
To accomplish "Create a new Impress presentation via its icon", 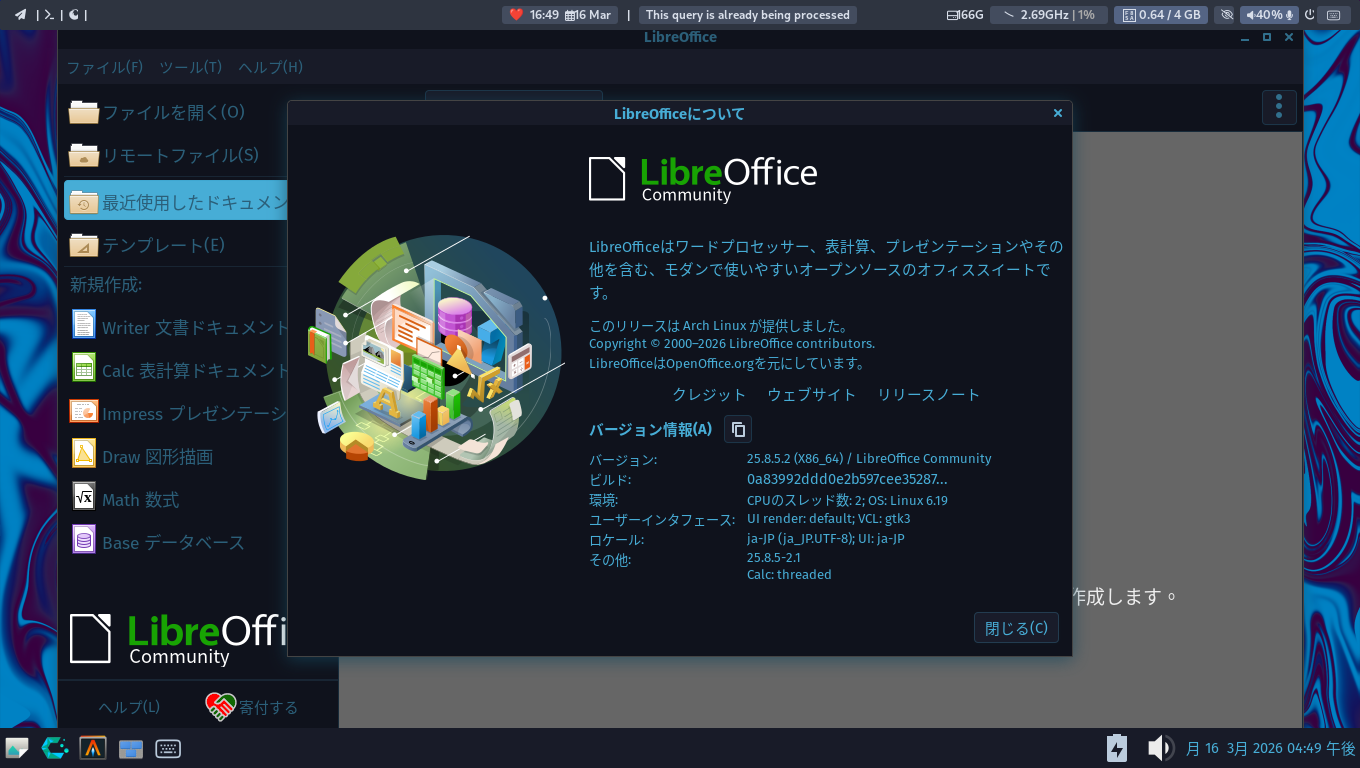I will tap(84, 412).
